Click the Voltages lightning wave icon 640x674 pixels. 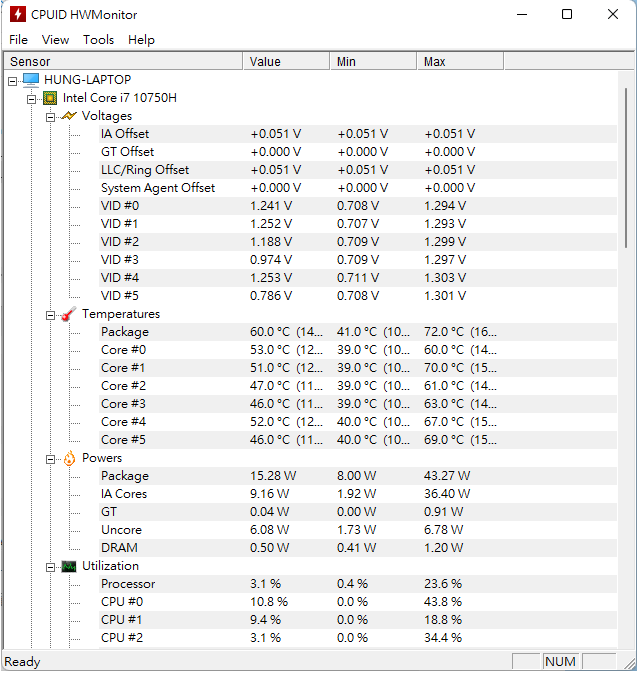(x=69, y=116)
